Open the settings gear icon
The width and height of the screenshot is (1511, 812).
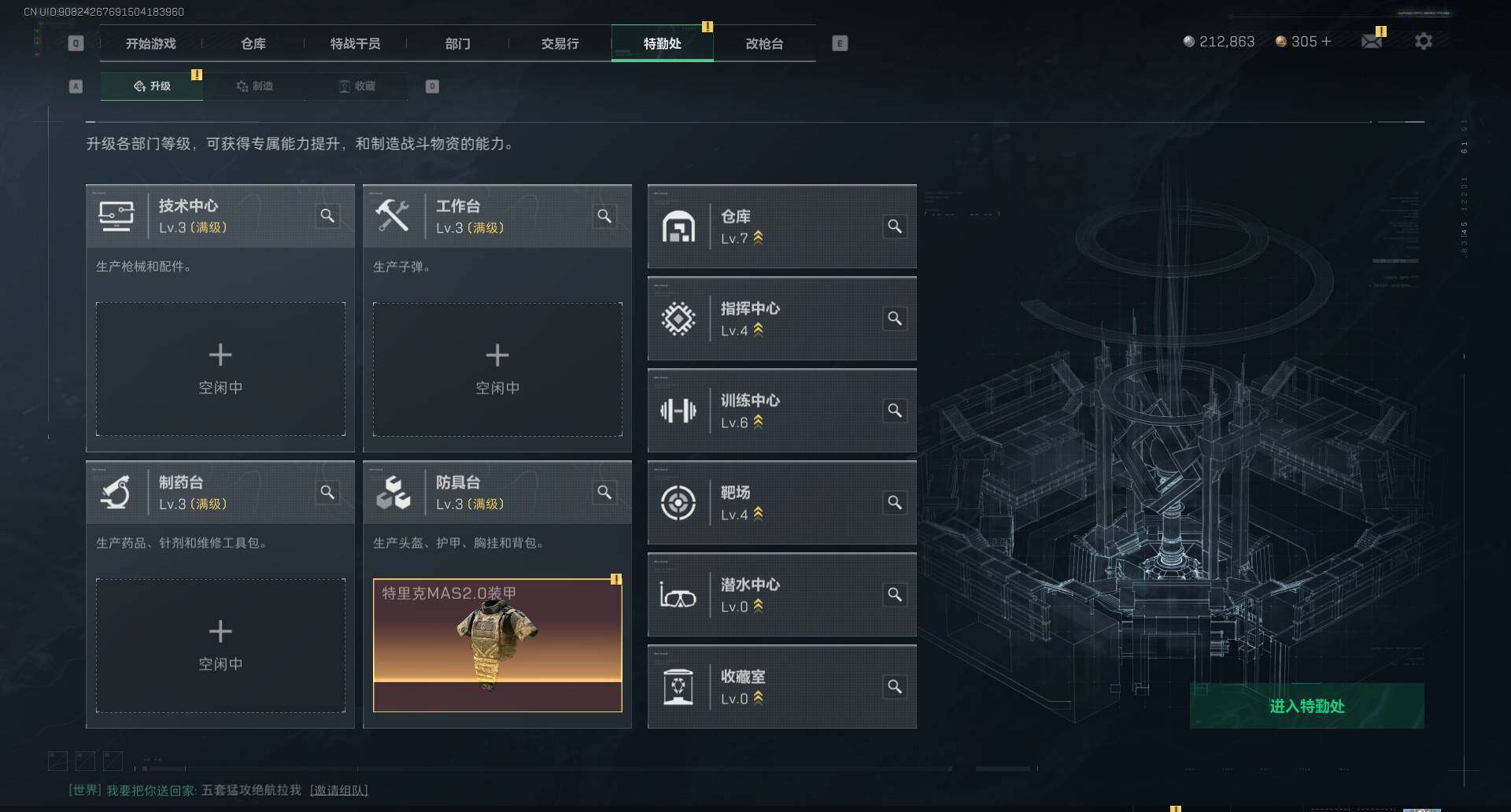click(1423, 41)
